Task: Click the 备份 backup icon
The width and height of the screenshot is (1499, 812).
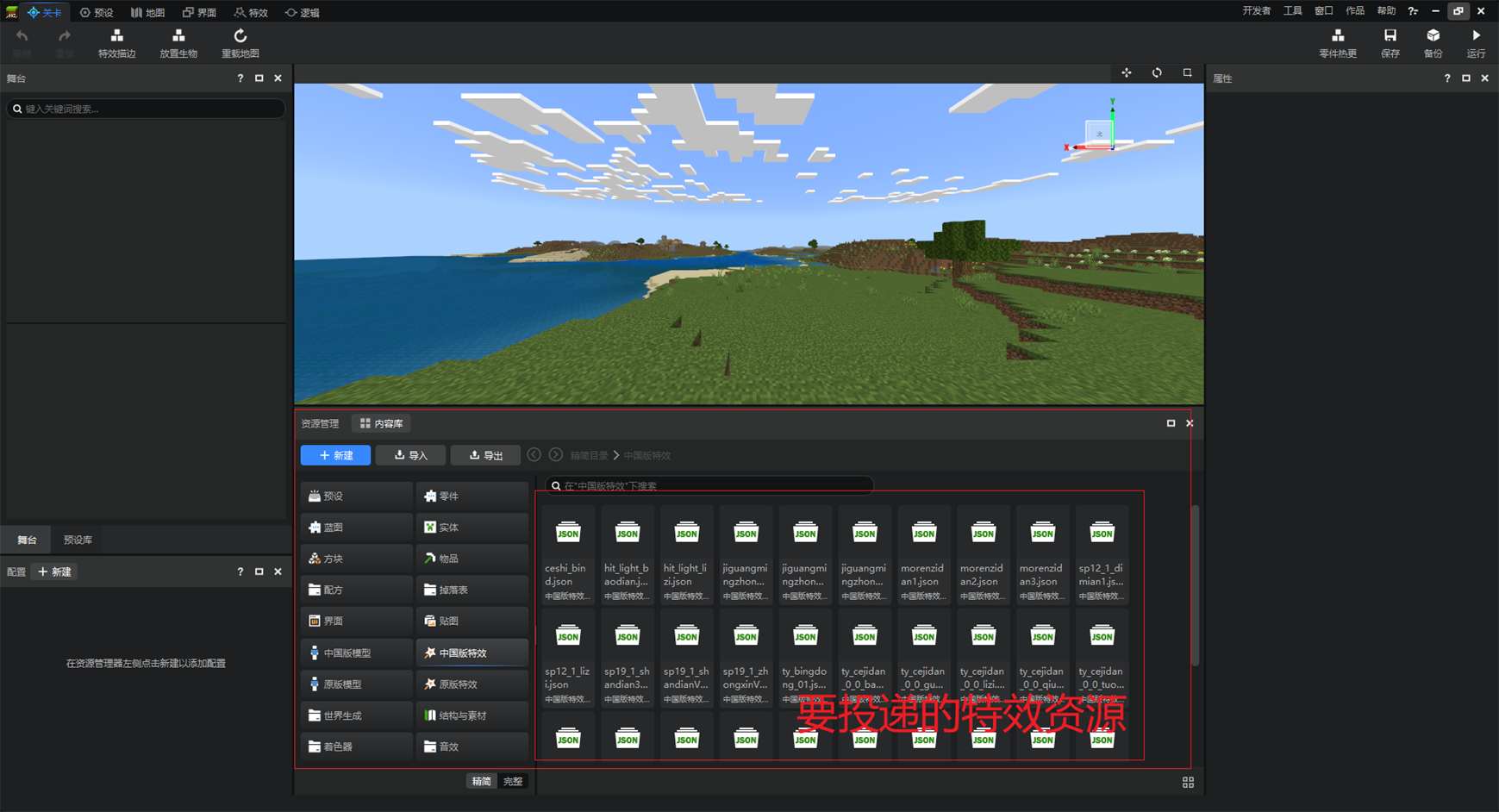Action: click(1433, 42)
